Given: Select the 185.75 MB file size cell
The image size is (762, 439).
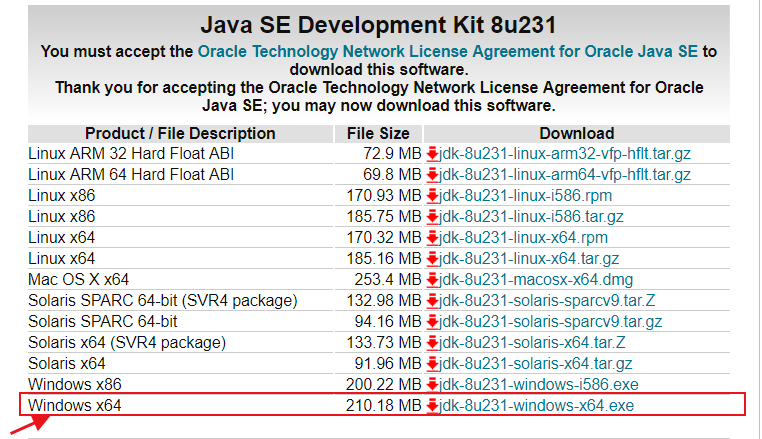Looking at the screenshot, I should (384, 216).
